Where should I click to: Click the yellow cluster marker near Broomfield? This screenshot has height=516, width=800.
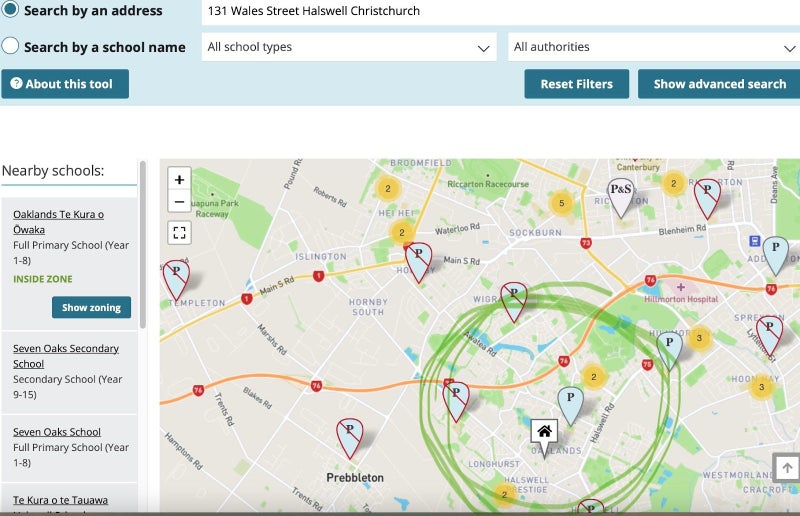[388, 187]
